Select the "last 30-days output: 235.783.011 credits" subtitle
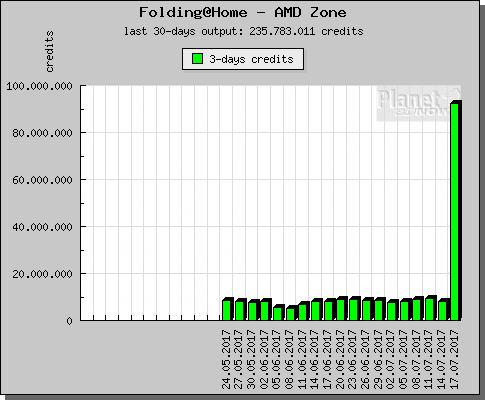 pyautogui.click(x=244, y=31)
